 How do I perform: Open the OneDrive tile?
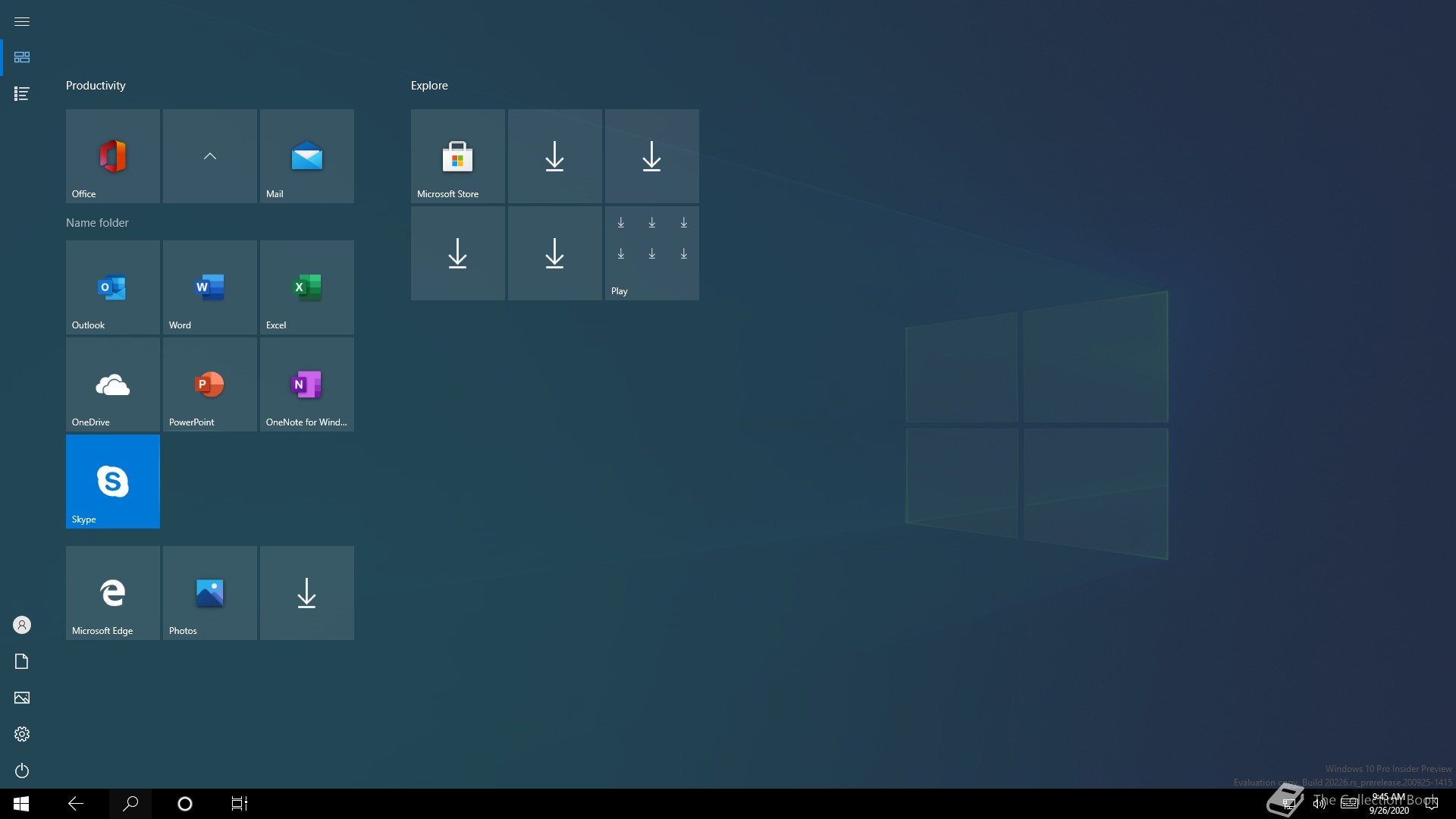112,384
